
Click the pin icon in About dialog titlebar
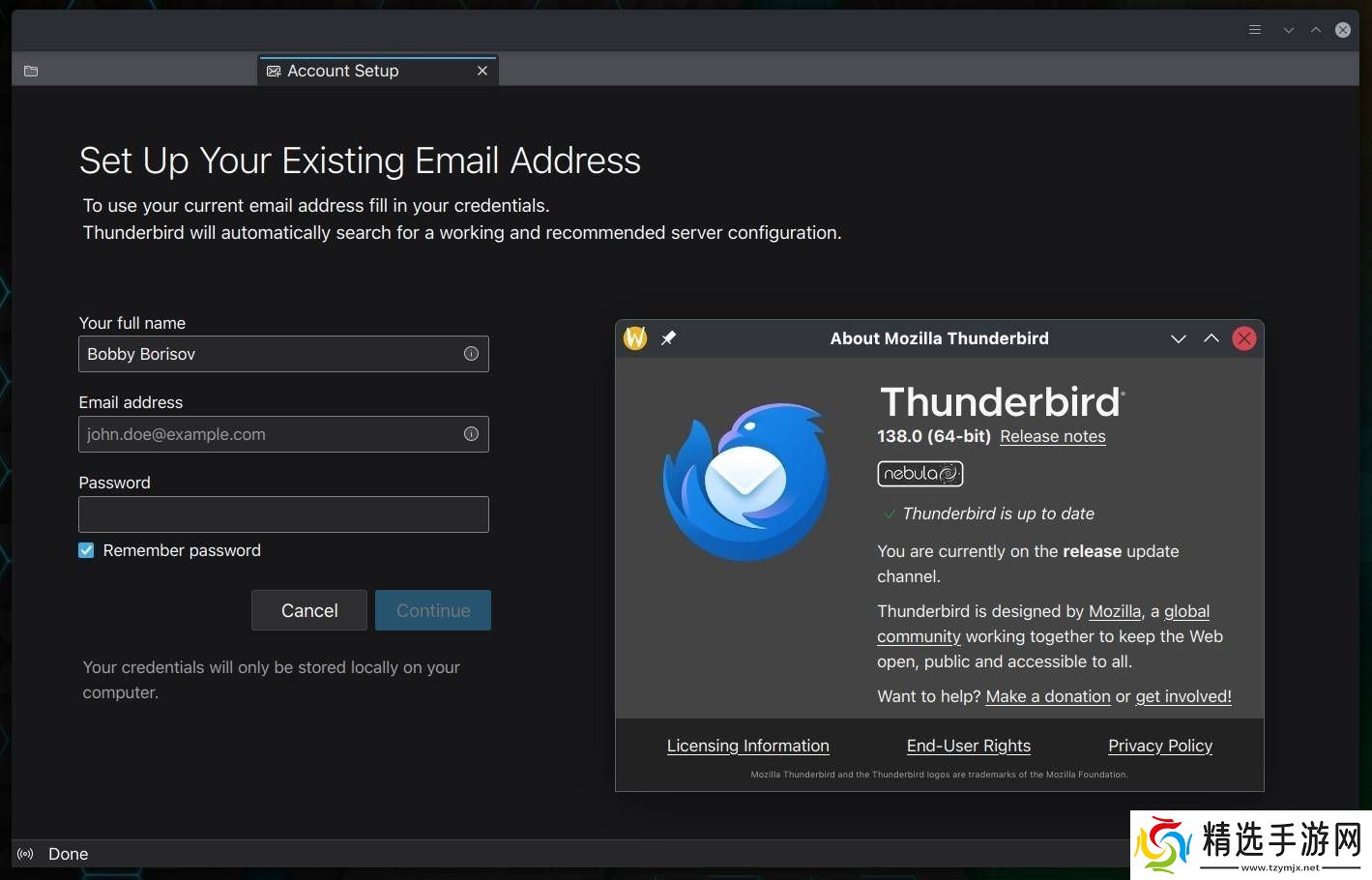click(x=668, y=337)
